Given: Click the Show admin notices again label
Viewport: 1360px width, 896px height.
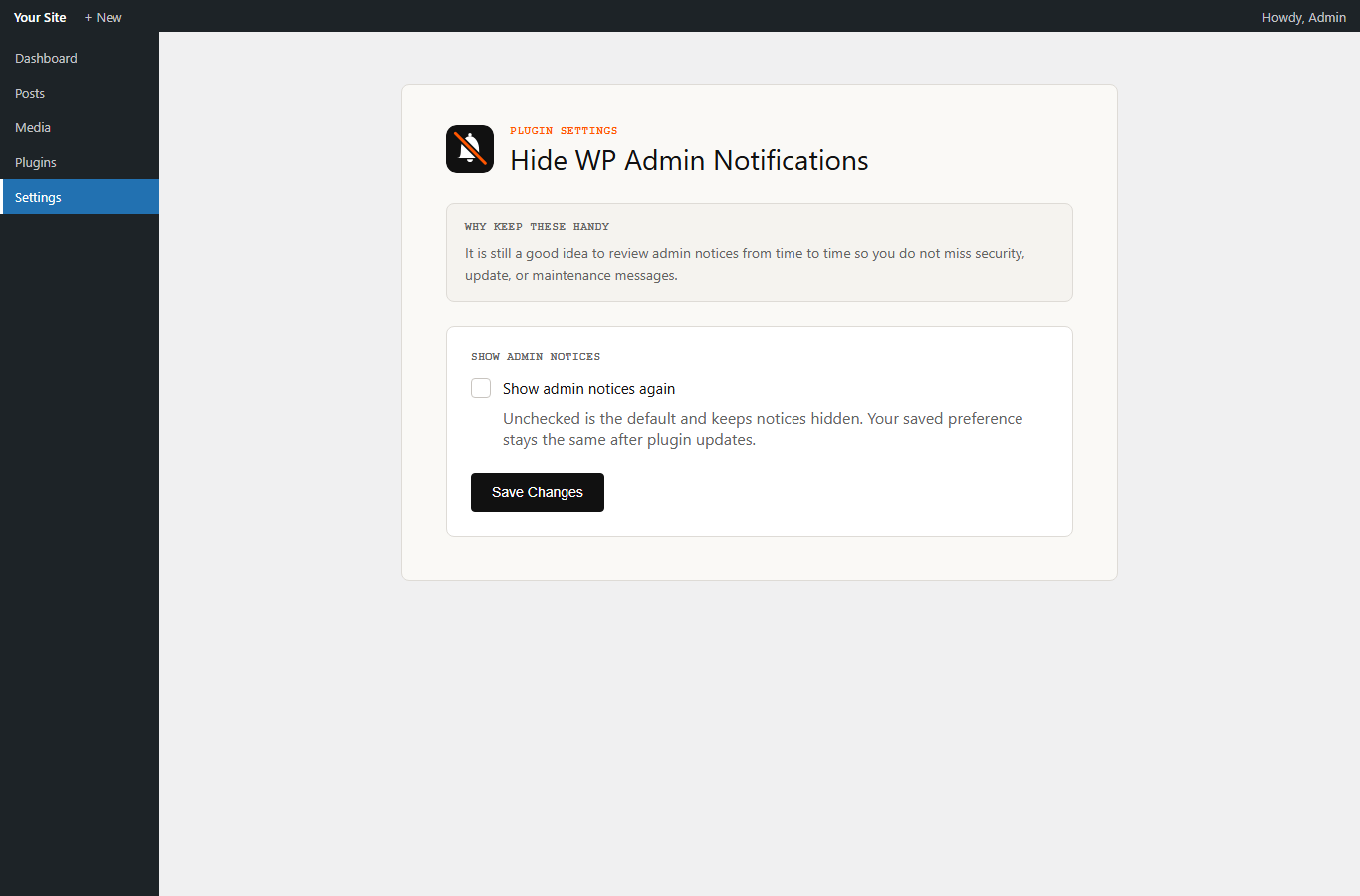Looking at the screenshot, I should 588,389.
